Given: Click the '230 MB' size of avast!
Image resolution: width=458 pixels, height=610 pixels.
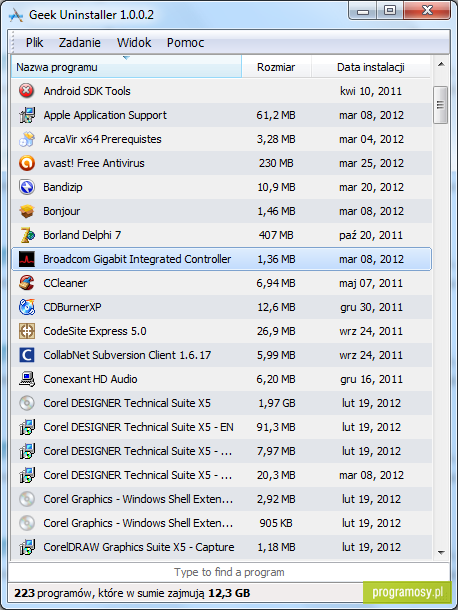Looking at the screenshot, I should click(x=276, y=163).
